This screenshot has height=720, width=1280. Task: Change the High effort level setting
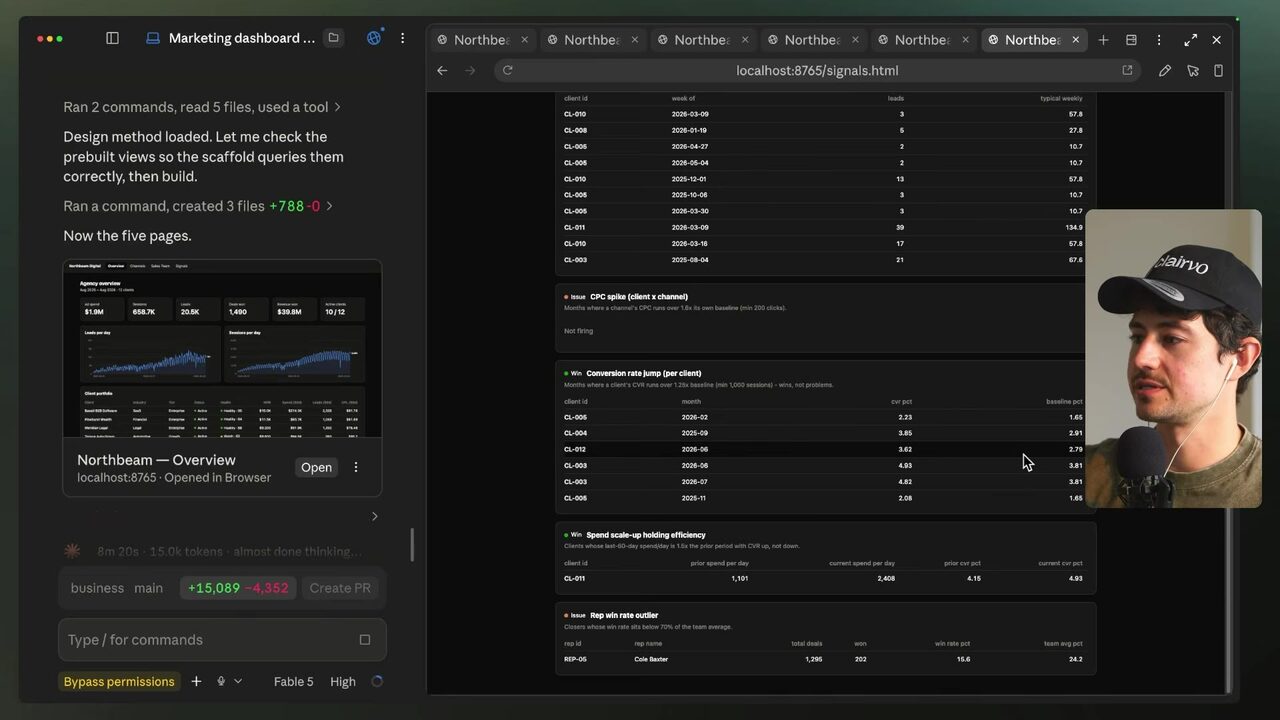tap(343, 681)
